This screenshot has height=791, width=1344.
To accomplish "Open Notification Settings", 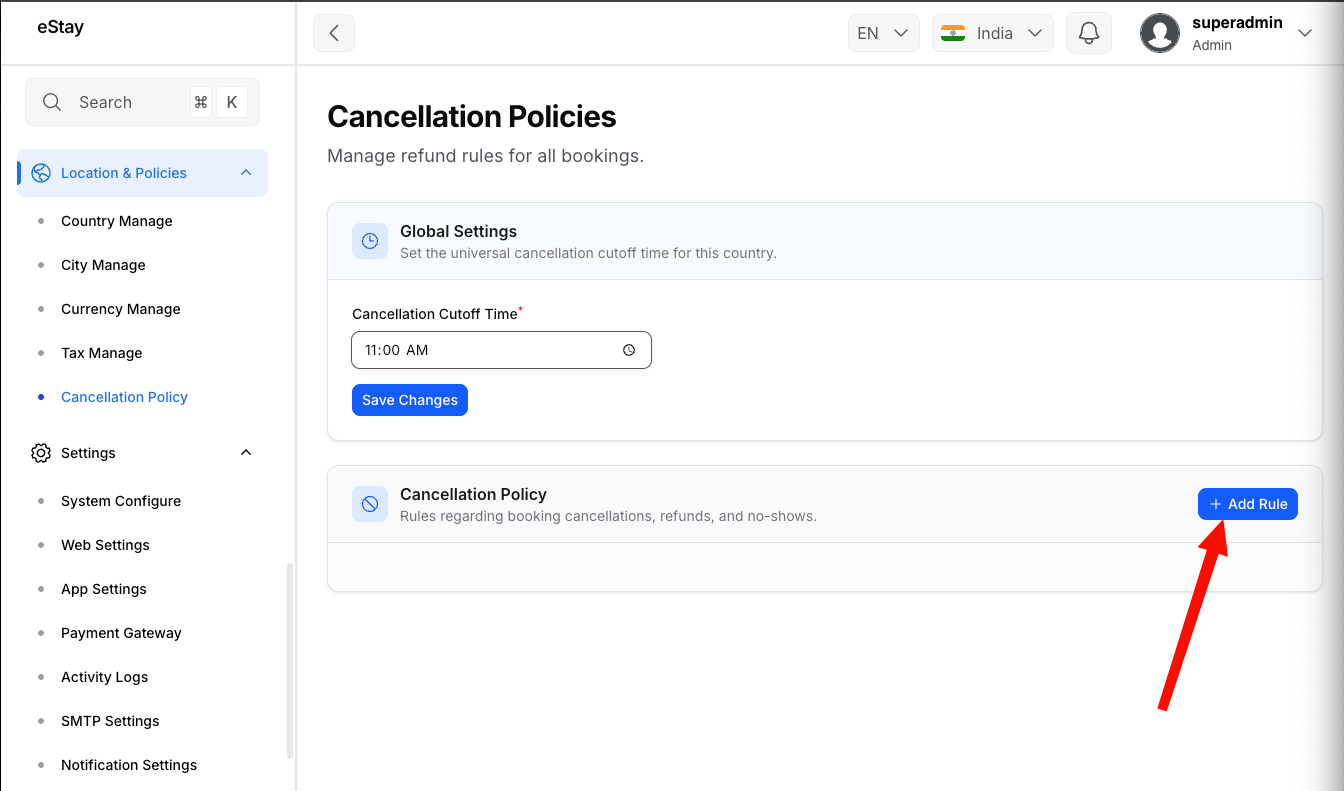I will [129, 765].
